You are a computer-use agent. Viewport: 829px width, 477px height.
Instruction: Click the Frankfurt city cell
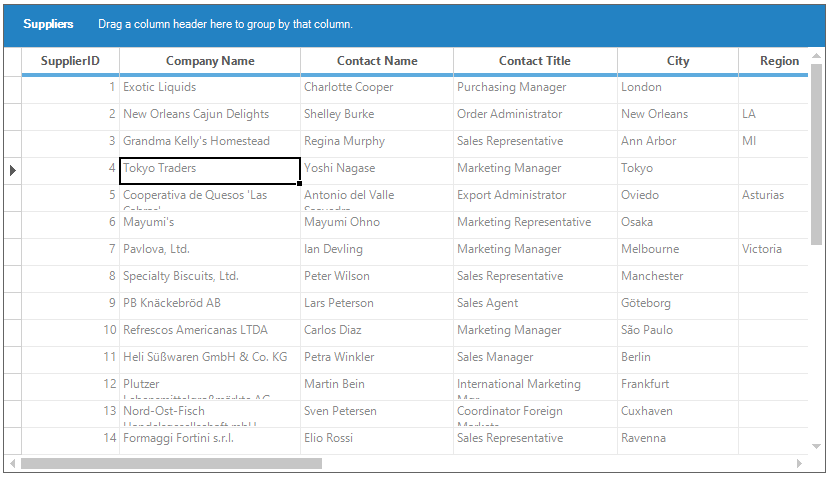[678, 387]
